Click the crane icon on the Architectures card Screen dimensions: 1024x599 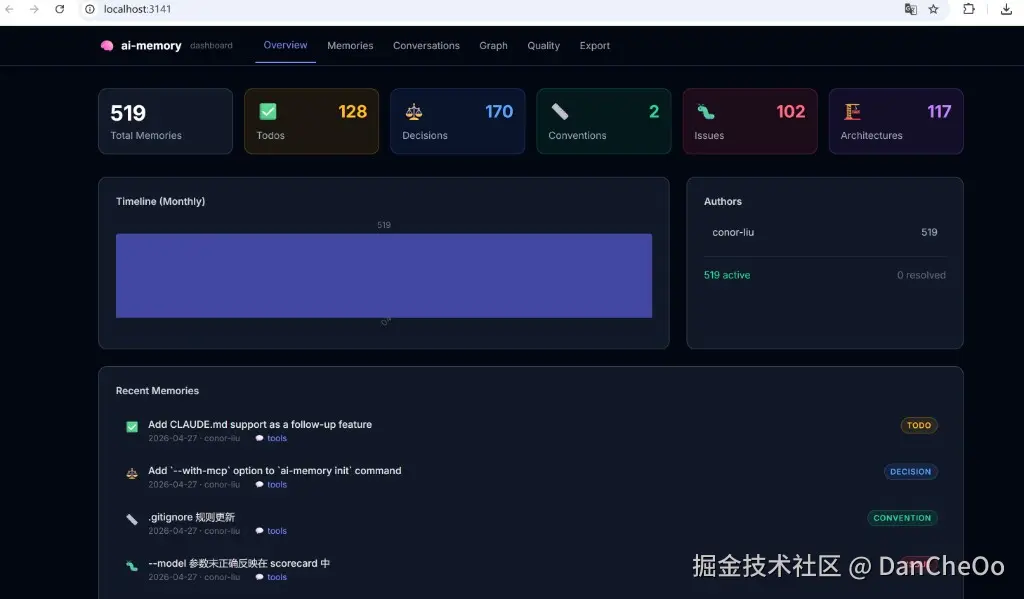[x=852, y=112]
